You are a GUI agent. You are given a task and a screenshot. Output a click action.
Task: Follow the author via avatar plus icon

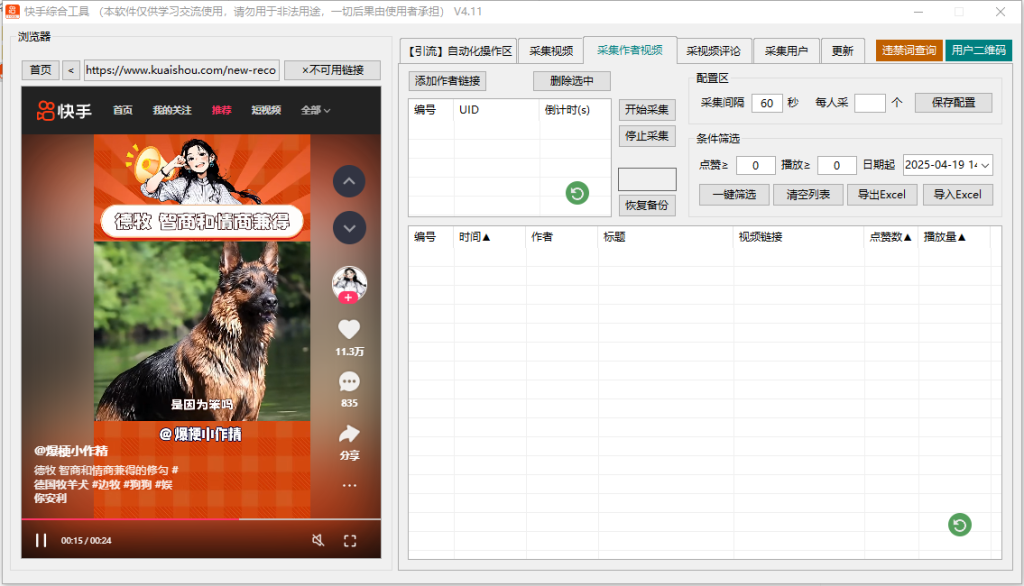pyautogui.click(x=348, y=298)
